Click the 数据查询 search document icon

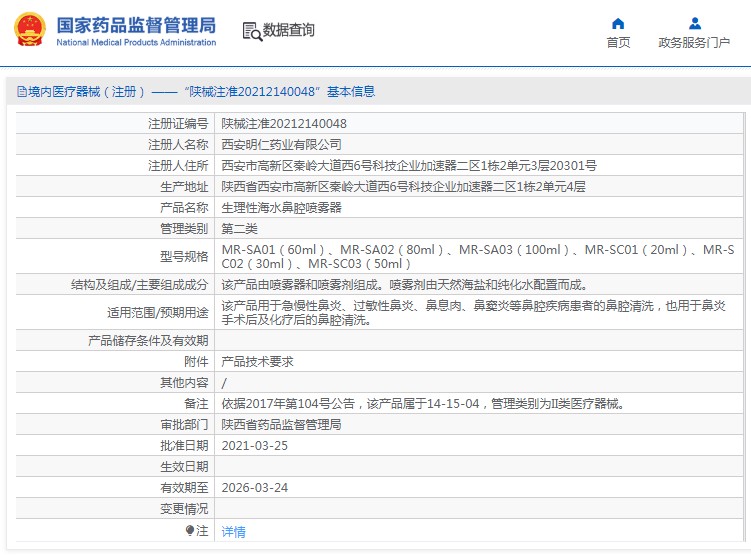pyautogui.click(x=252, y=31)
